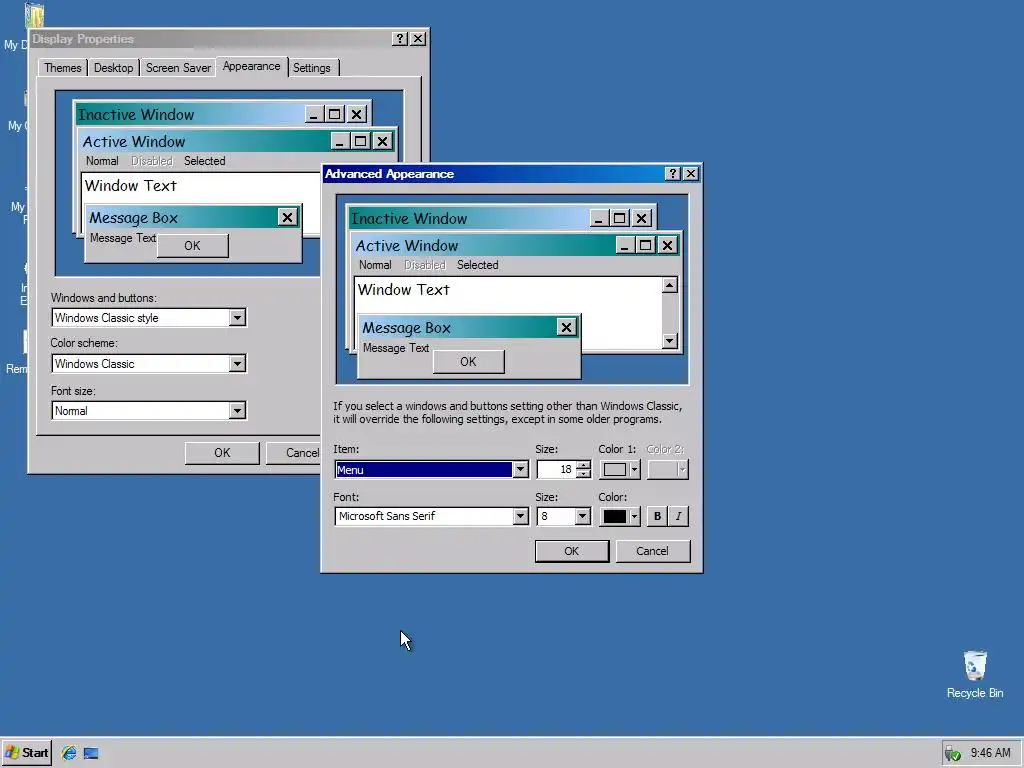Viewport: 1024px width, 768px height.
Task: Click the Normal menu item in Advanced Appearance preview
Action: coord(375,264)
